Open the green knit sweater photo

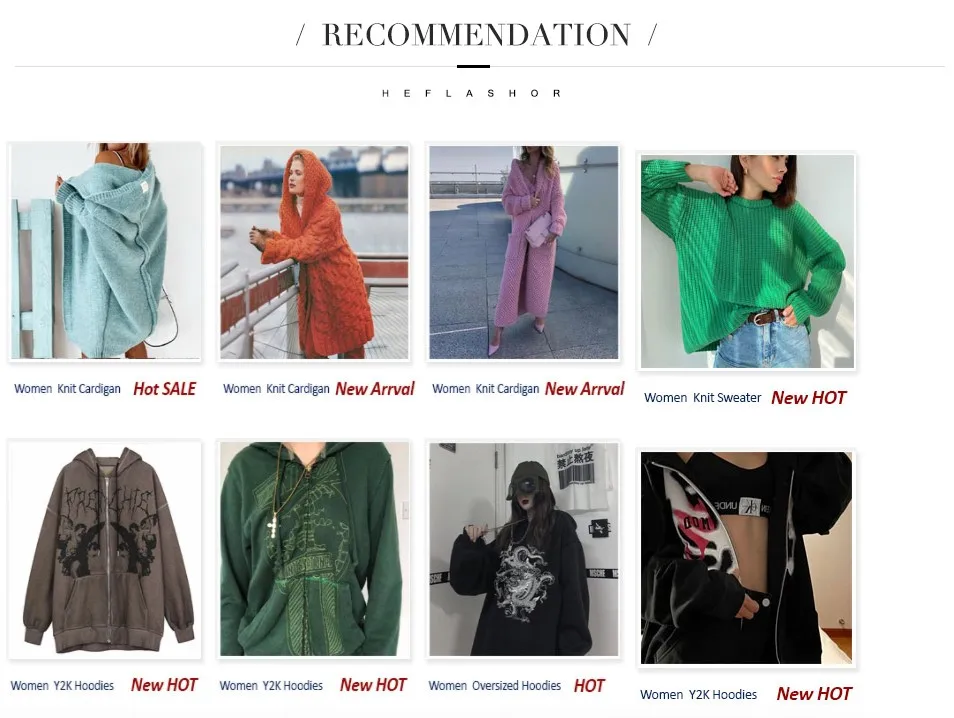pyautogui.click(x=747, y=261)
